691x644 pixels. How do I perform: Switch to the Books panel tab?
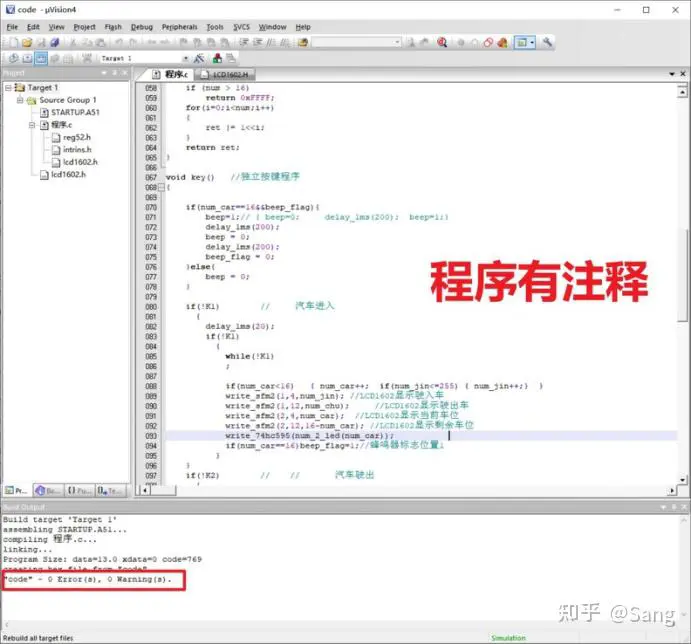pos(48,491)
